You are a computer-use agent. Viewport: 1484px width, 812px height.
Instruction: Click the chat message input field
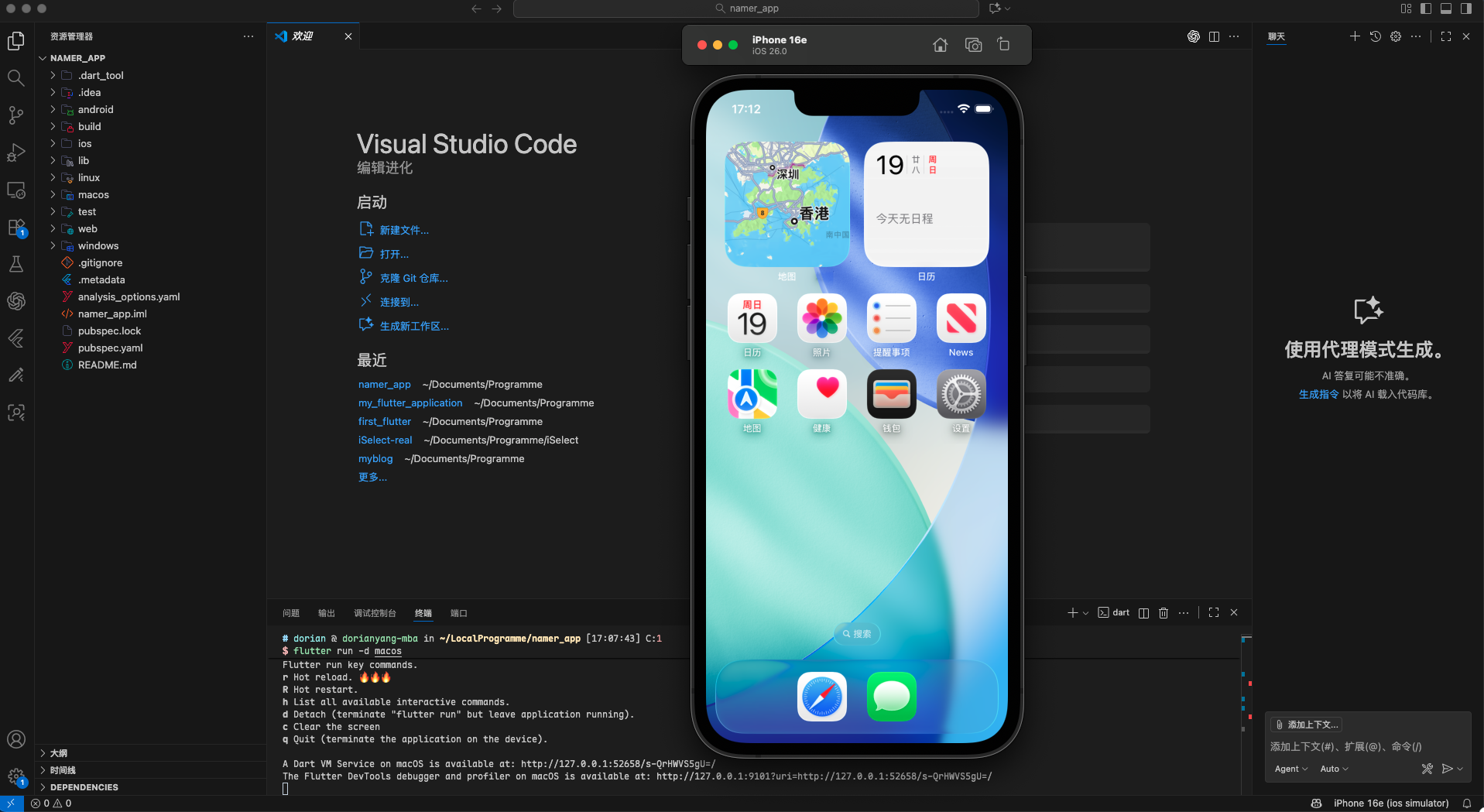(x=1368, y=747)
